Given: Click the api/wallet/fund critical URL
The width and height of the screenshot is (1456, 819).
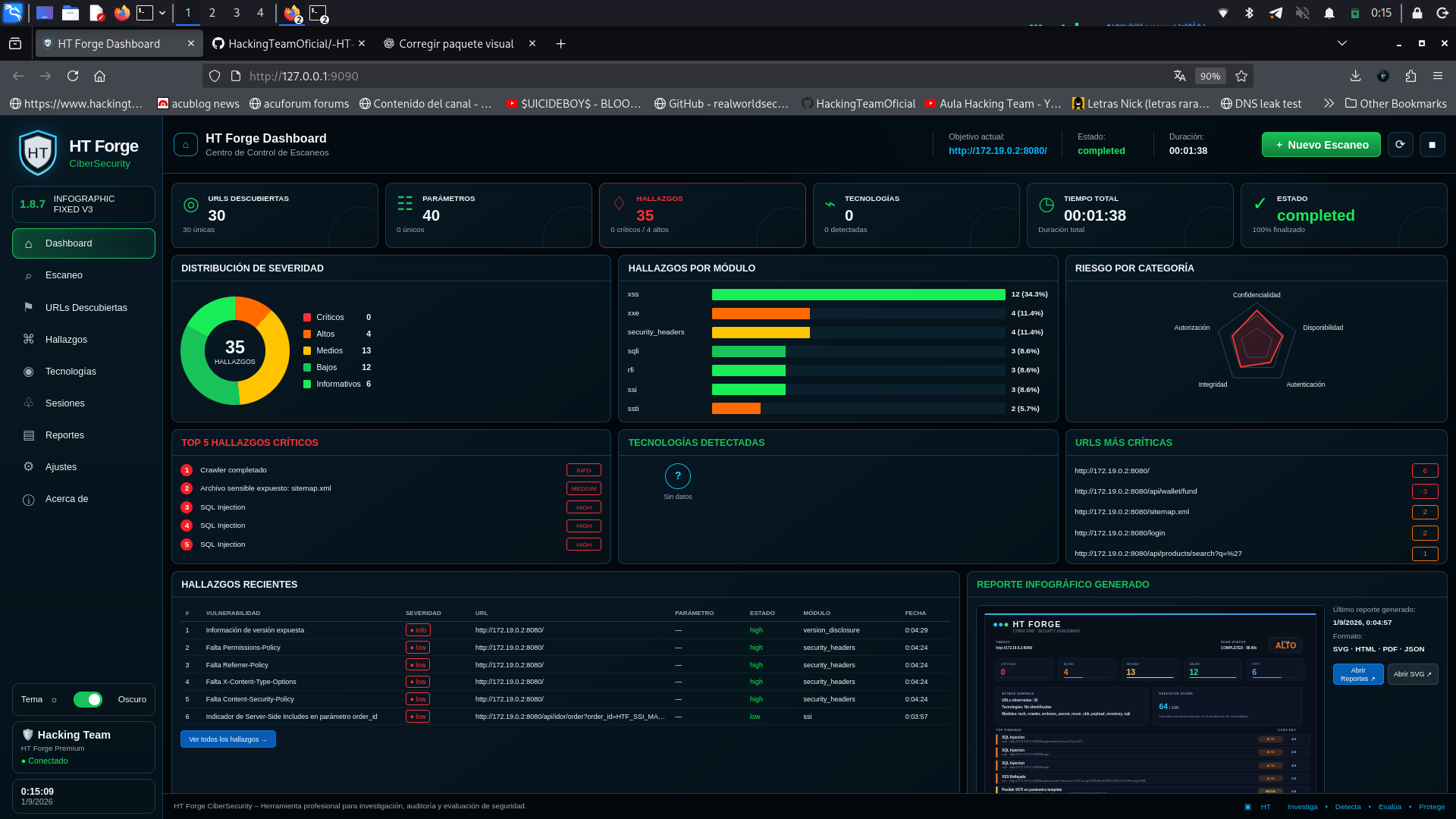Looking at the screenshot, I should [x=1135, y=491].
